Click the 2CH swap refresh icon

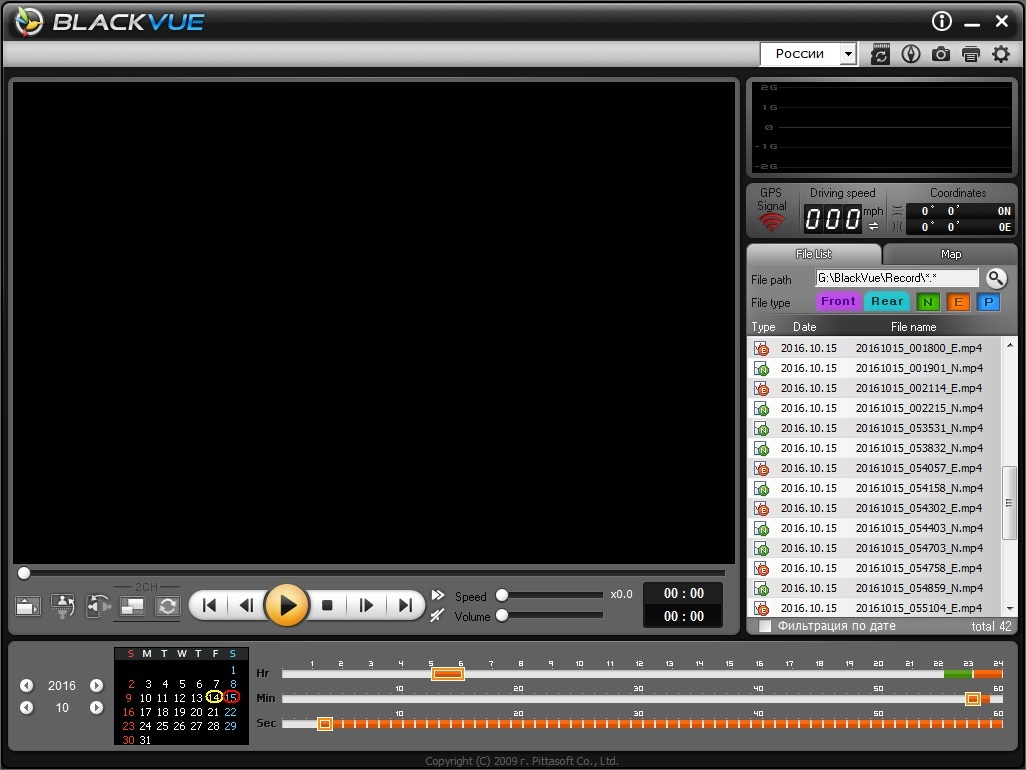coord(168,606)
